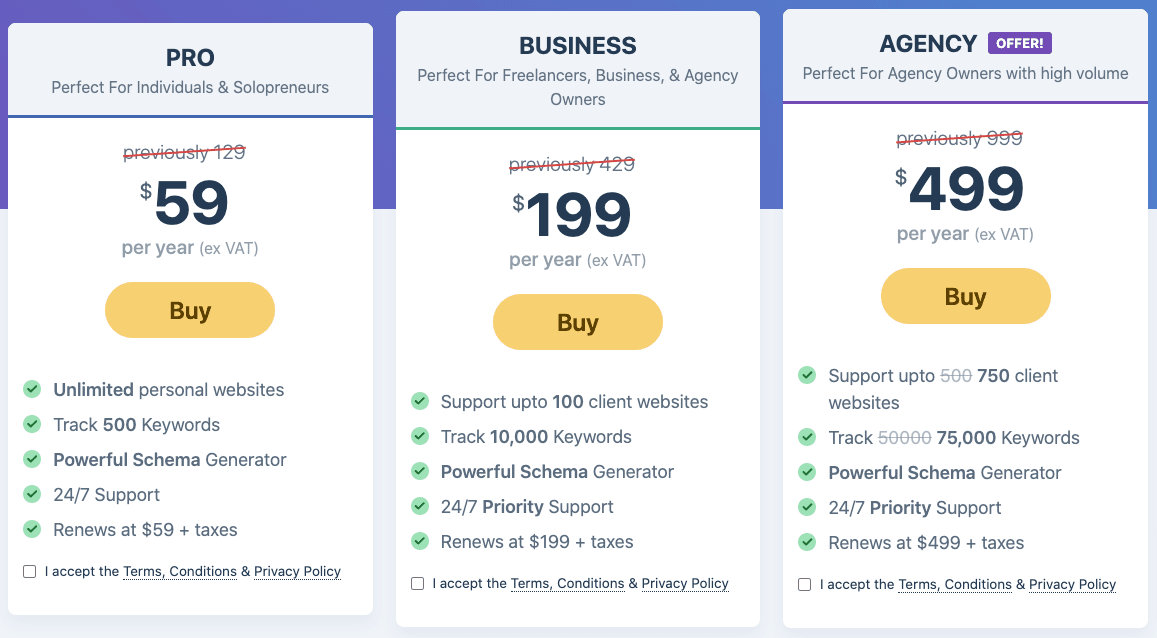The width and height of the screenshot is (1157, 638).
Task: Tick the BUSINESS plan terms acceptance checkbox
Action: pyautogui.click(x=417, y=584)
